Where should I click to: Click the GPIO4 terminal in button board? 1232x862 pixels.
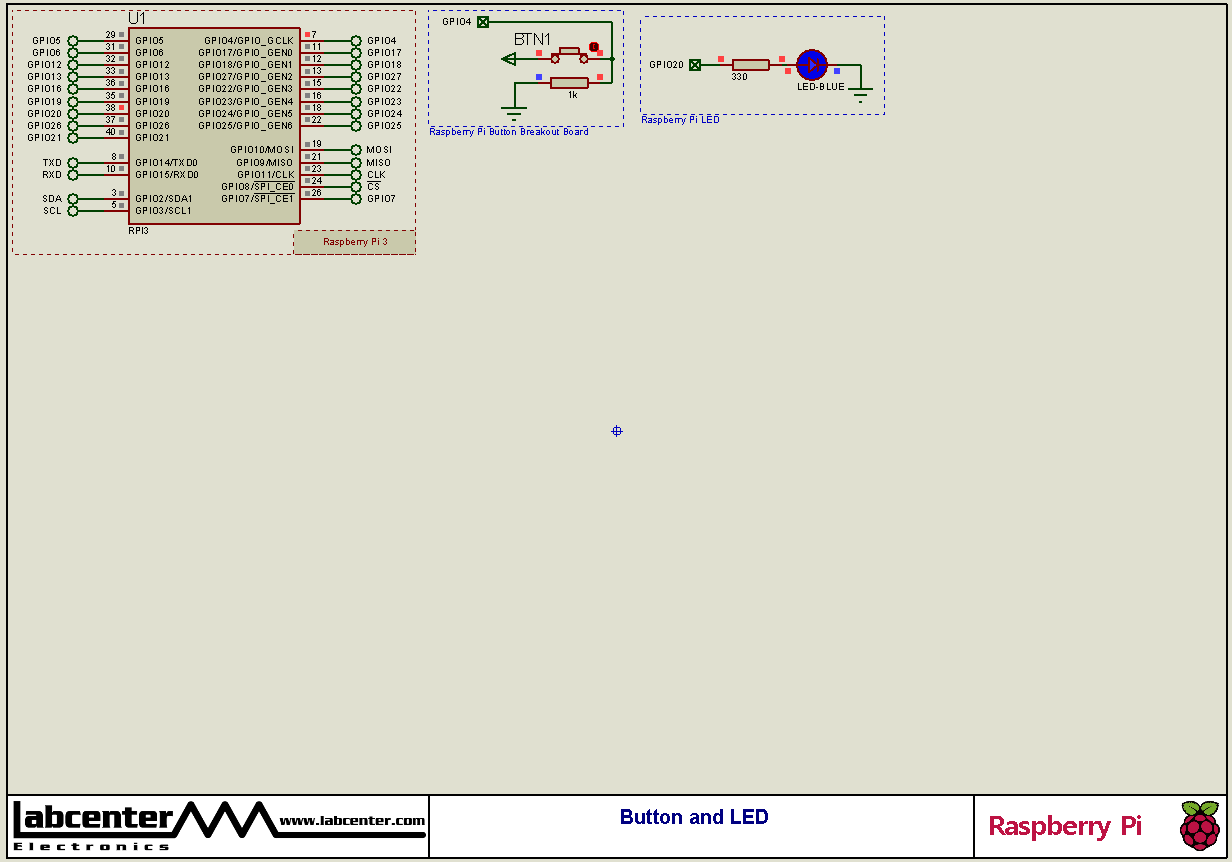click(x=483, y=22)
